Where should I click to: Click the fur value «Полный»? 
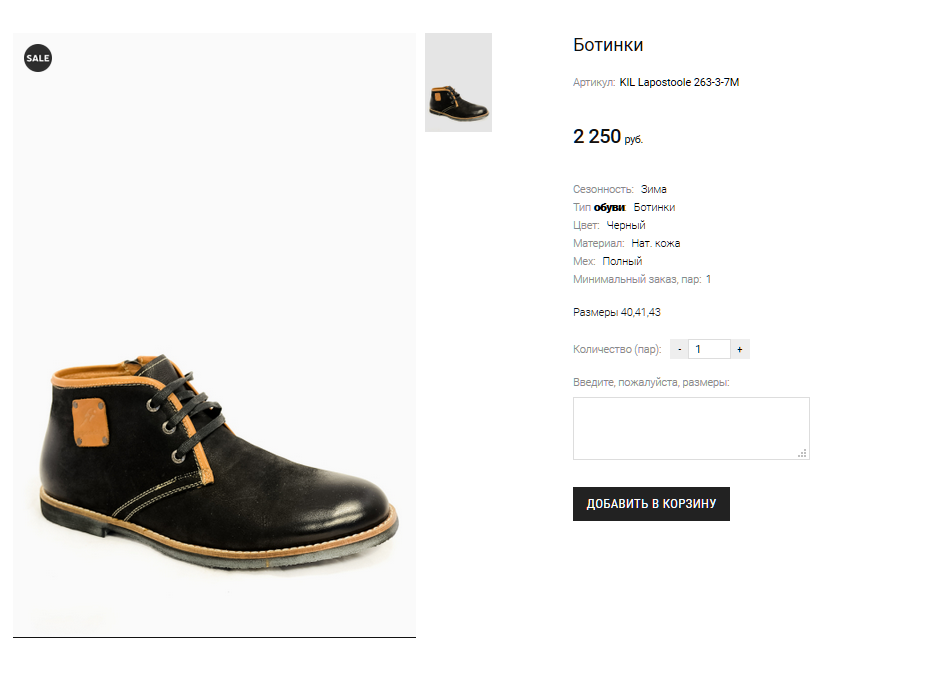coord(622,261)
